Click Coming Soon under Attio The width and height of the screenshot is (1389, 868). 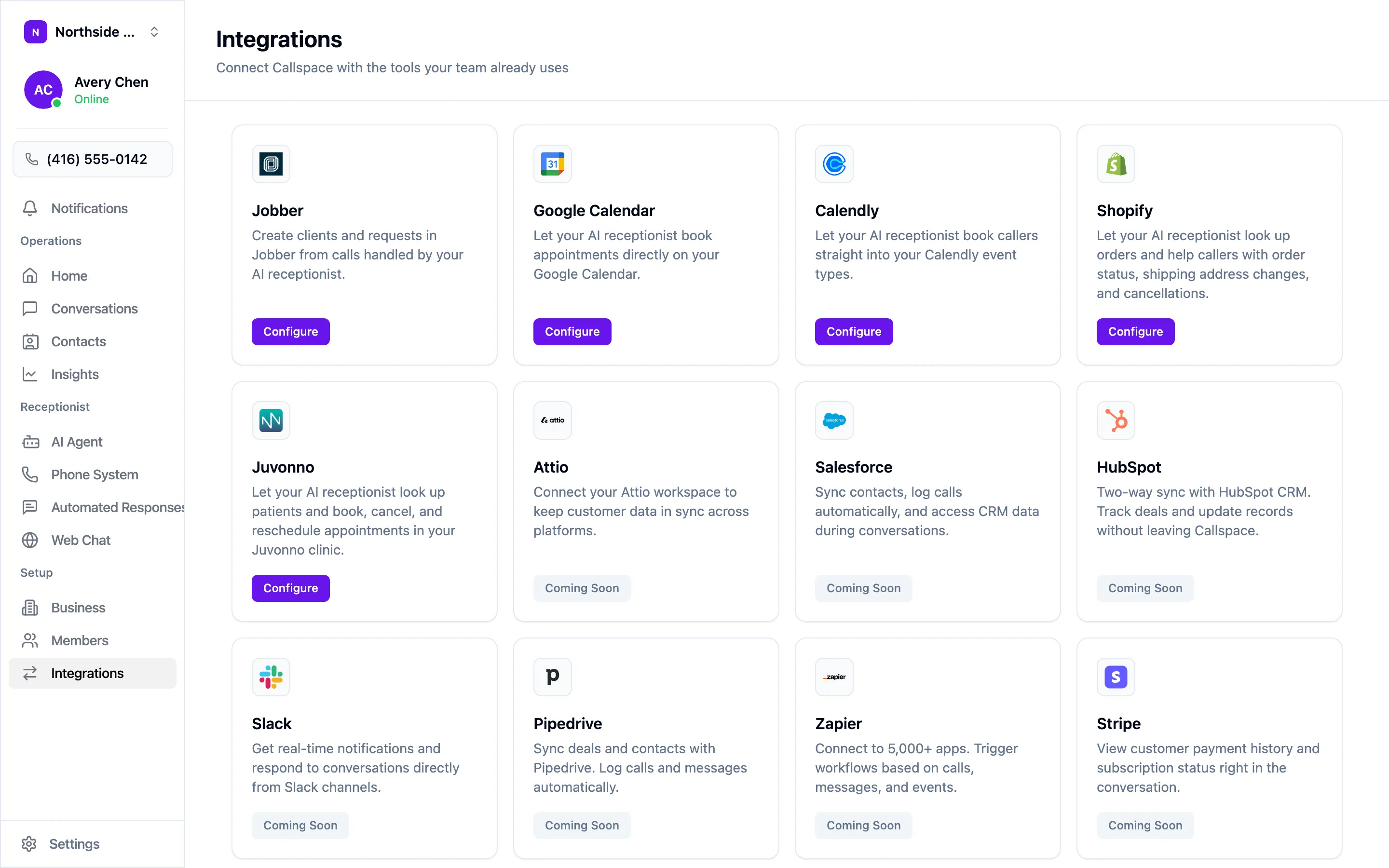click(582, 588)
